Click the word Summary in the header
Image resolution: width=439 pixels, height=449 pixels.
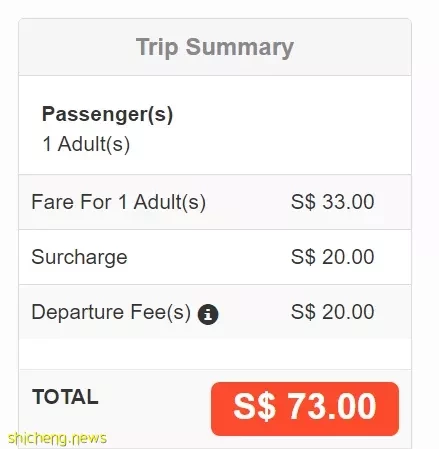click(x=240, y=48)
